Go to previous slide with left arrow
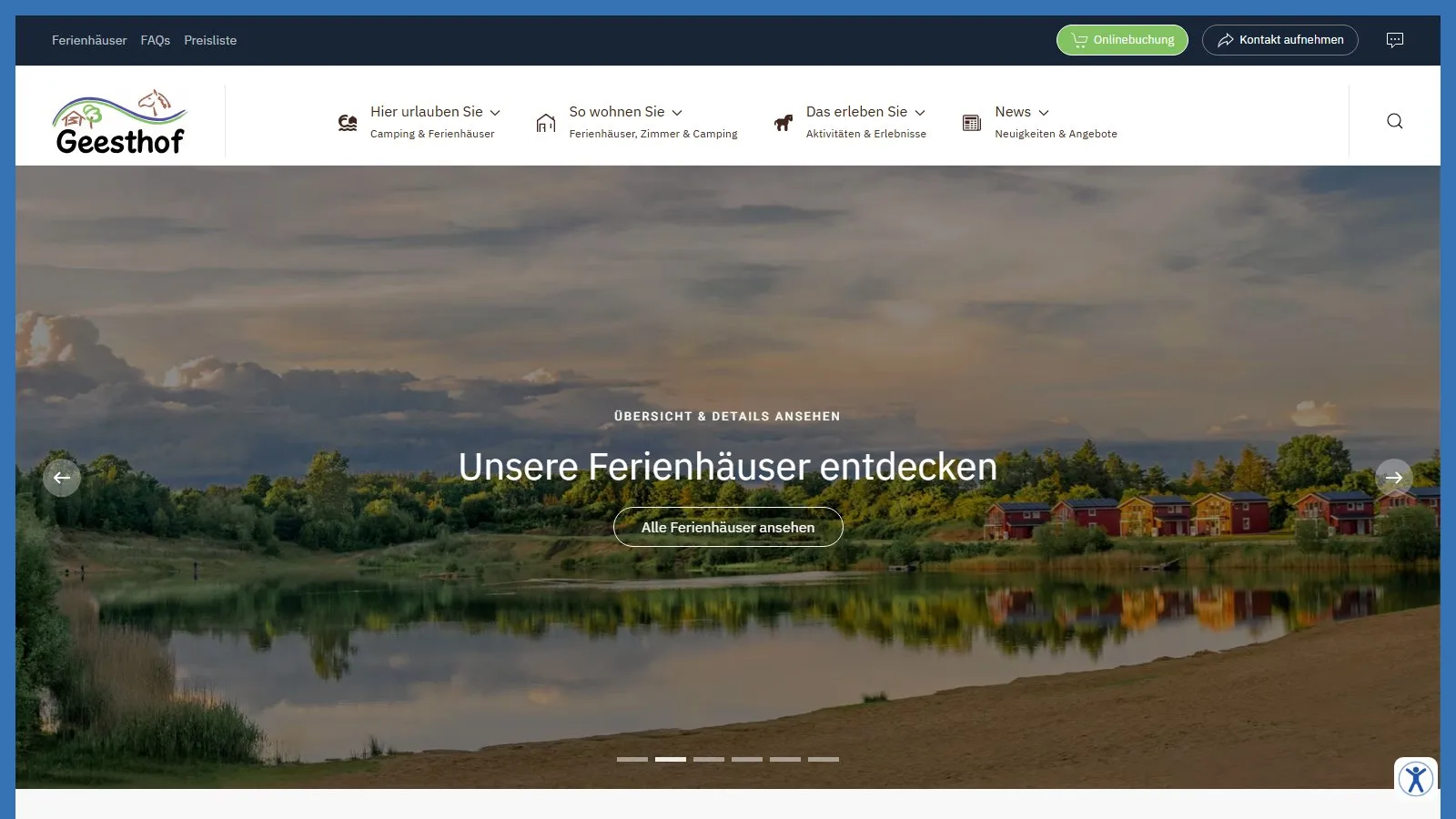The image size is (1456, 819). [62, 478]
